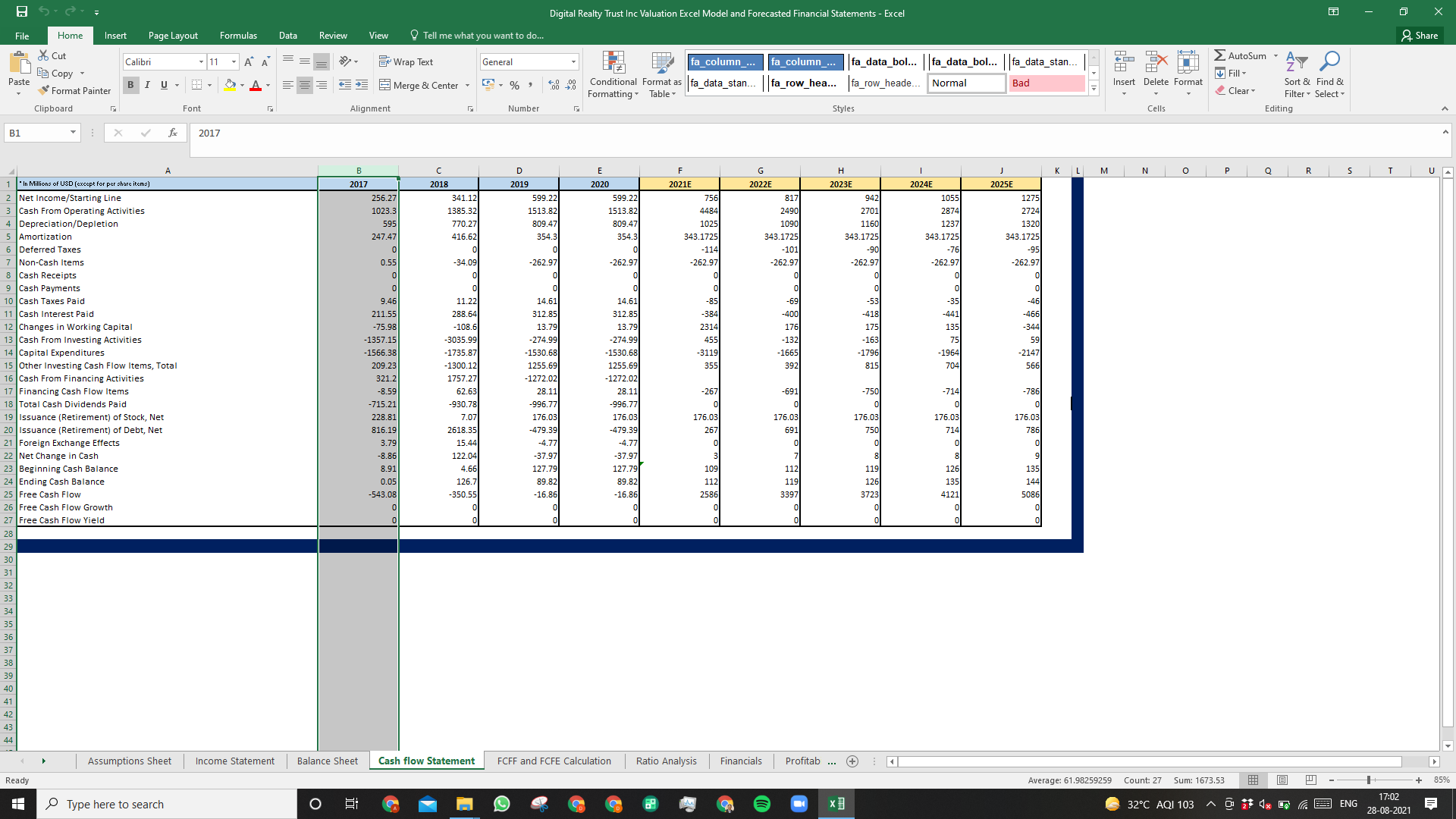Apply the Bad cell style
1456x819 pixels.
pyautogui.click(x=1046, y=83)
